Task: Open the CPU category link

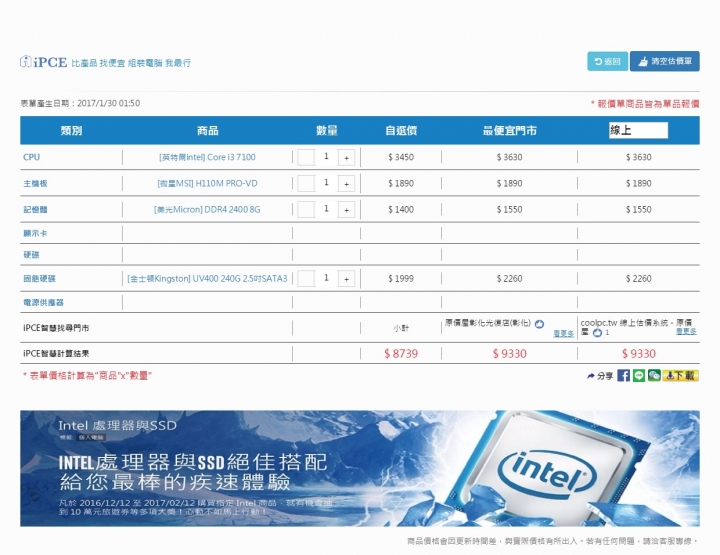Action: [32, 157]
